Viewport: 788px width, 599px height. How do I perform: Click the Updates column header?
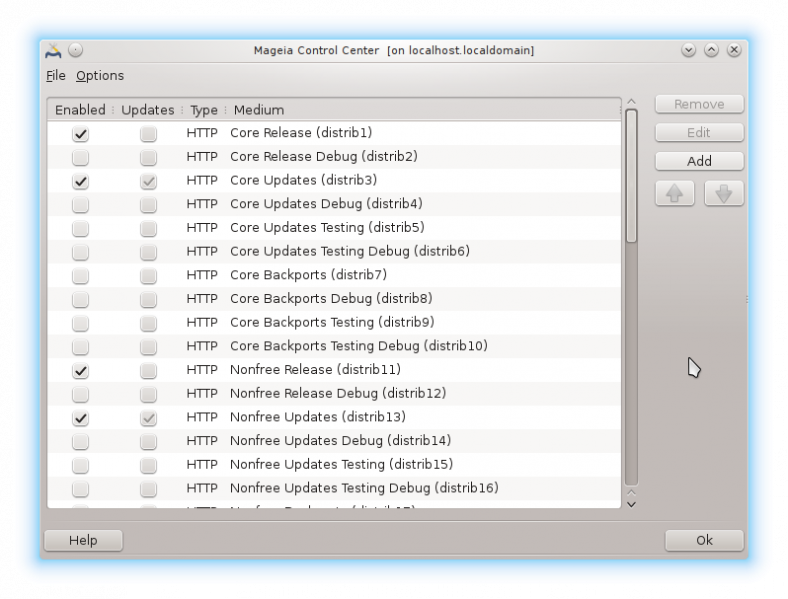pos(148,110)
